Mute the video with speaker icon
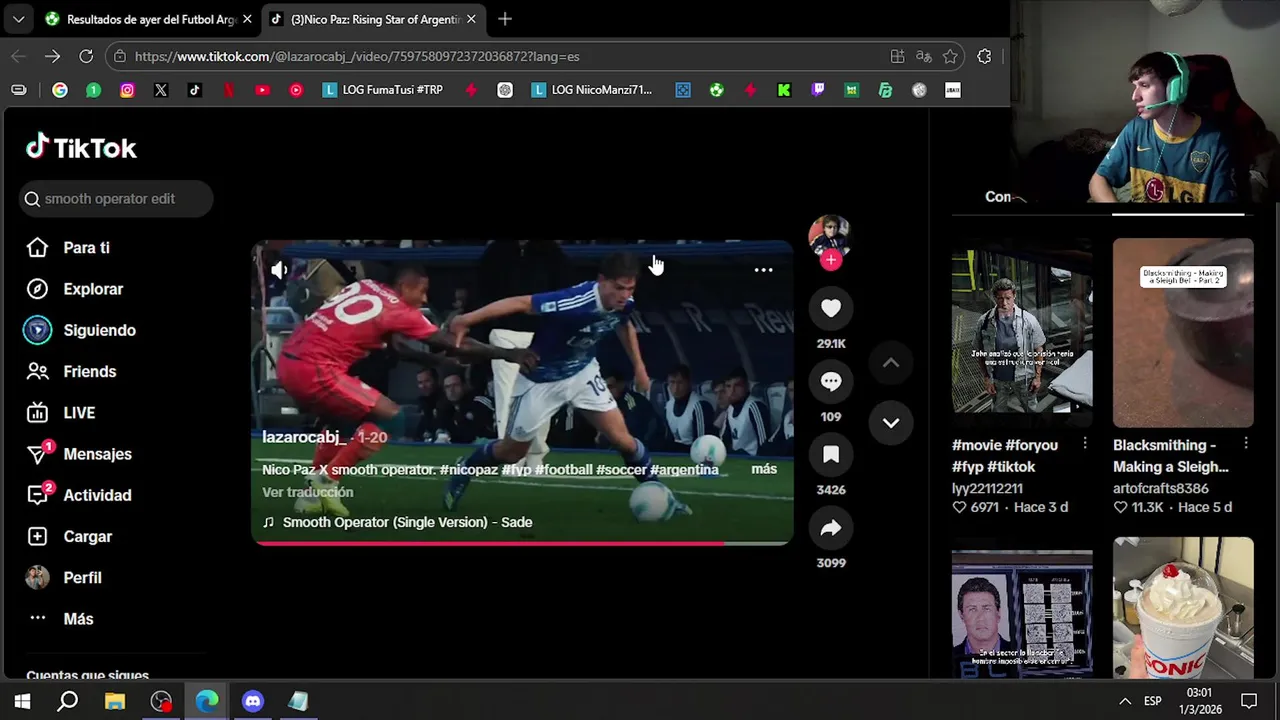This screenshot has height=720, width=1280. coord(279,269)
